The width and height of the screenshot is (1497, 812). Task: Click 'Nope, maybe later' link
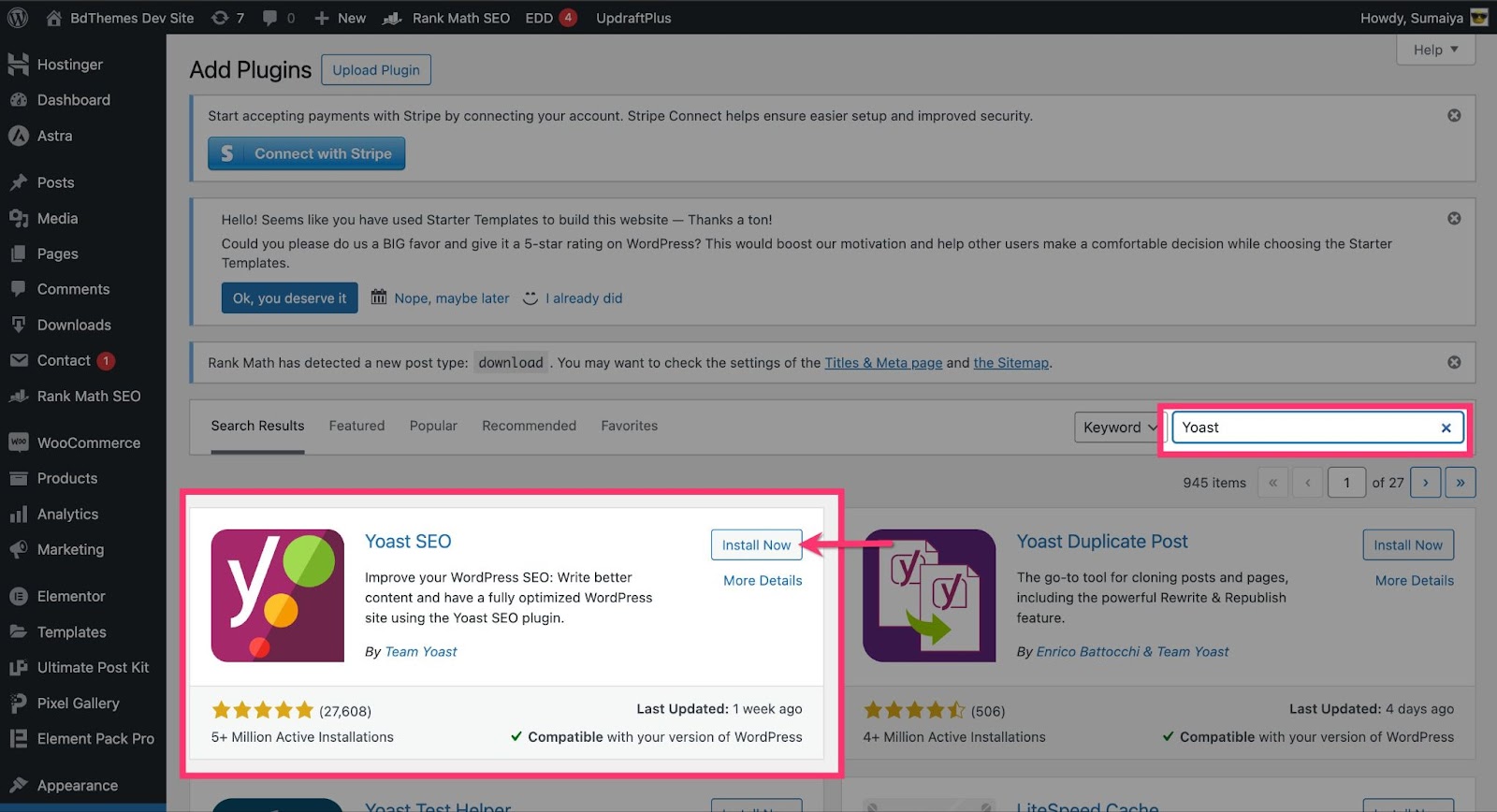452,298
